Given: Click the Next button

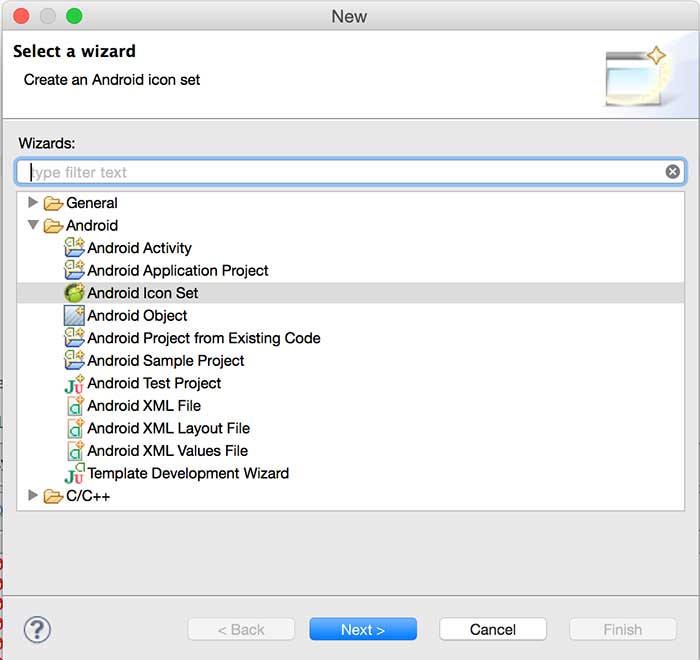Looking at the screenshot, I should (x=363, y=629).
